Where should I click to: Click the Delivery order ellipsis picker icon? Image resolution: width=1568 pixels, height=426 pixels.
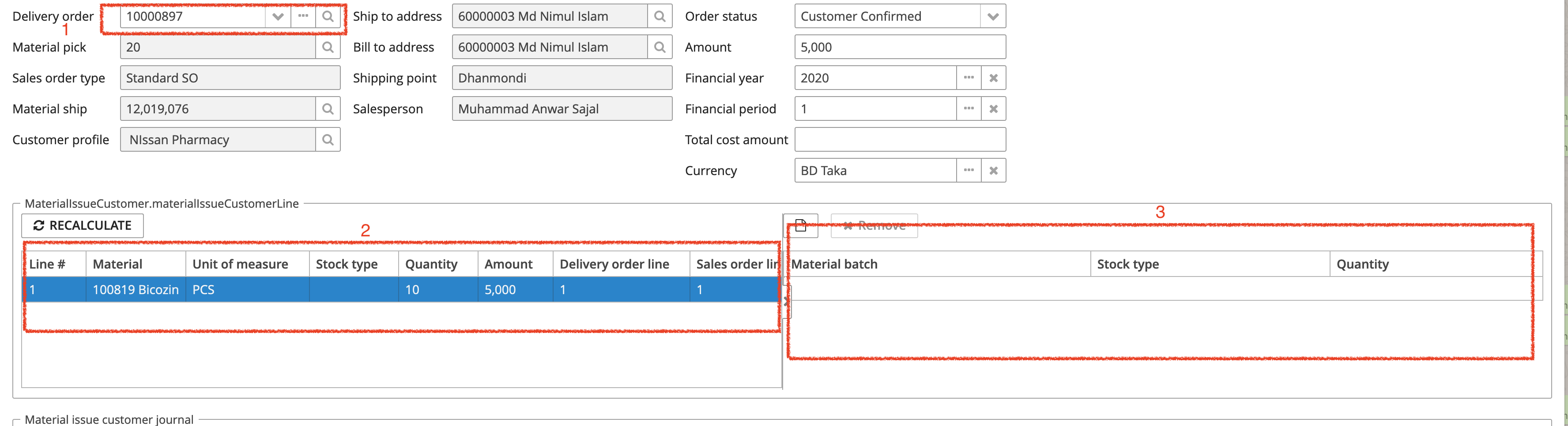(x=303, y=16)
